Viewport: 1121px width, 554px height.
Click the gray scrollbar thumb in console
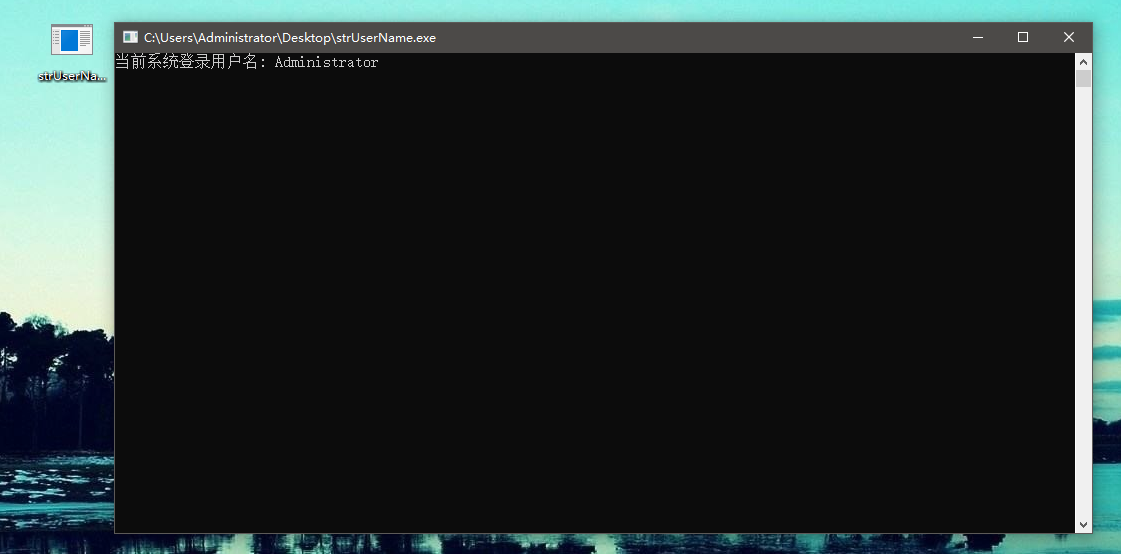click(1083, 78)
